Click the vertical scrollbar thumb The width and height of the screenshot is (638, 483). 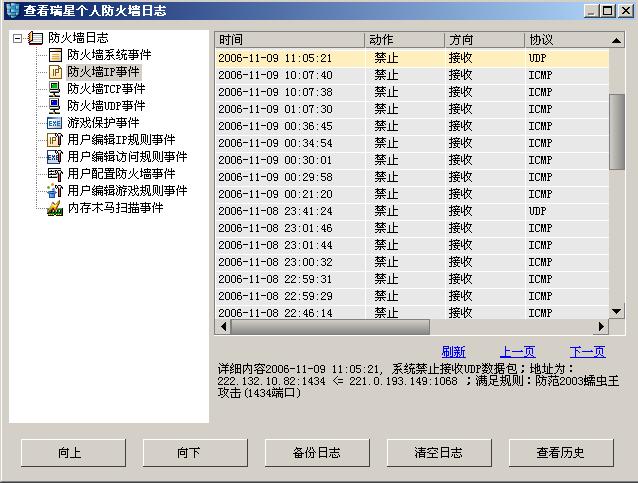[x=617, y=132]
